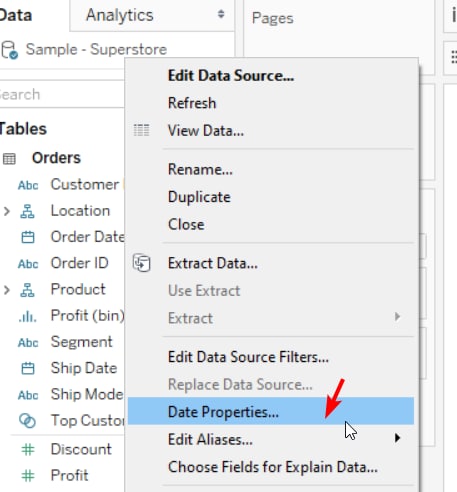Click the Extract Data icon in menu
457x492 pixels.
coord(142,263)
